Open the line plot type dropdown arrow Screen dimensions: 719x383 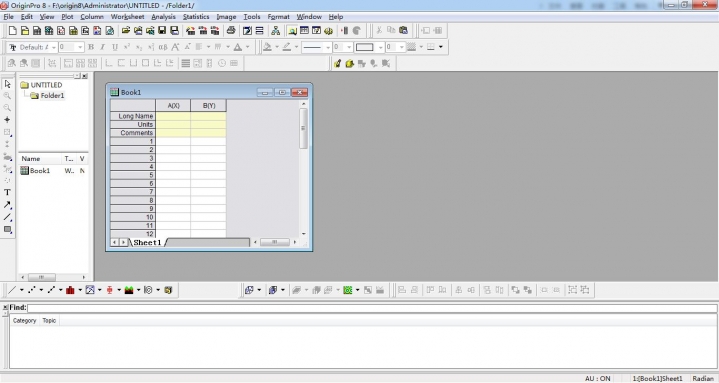tap(22, 290)
